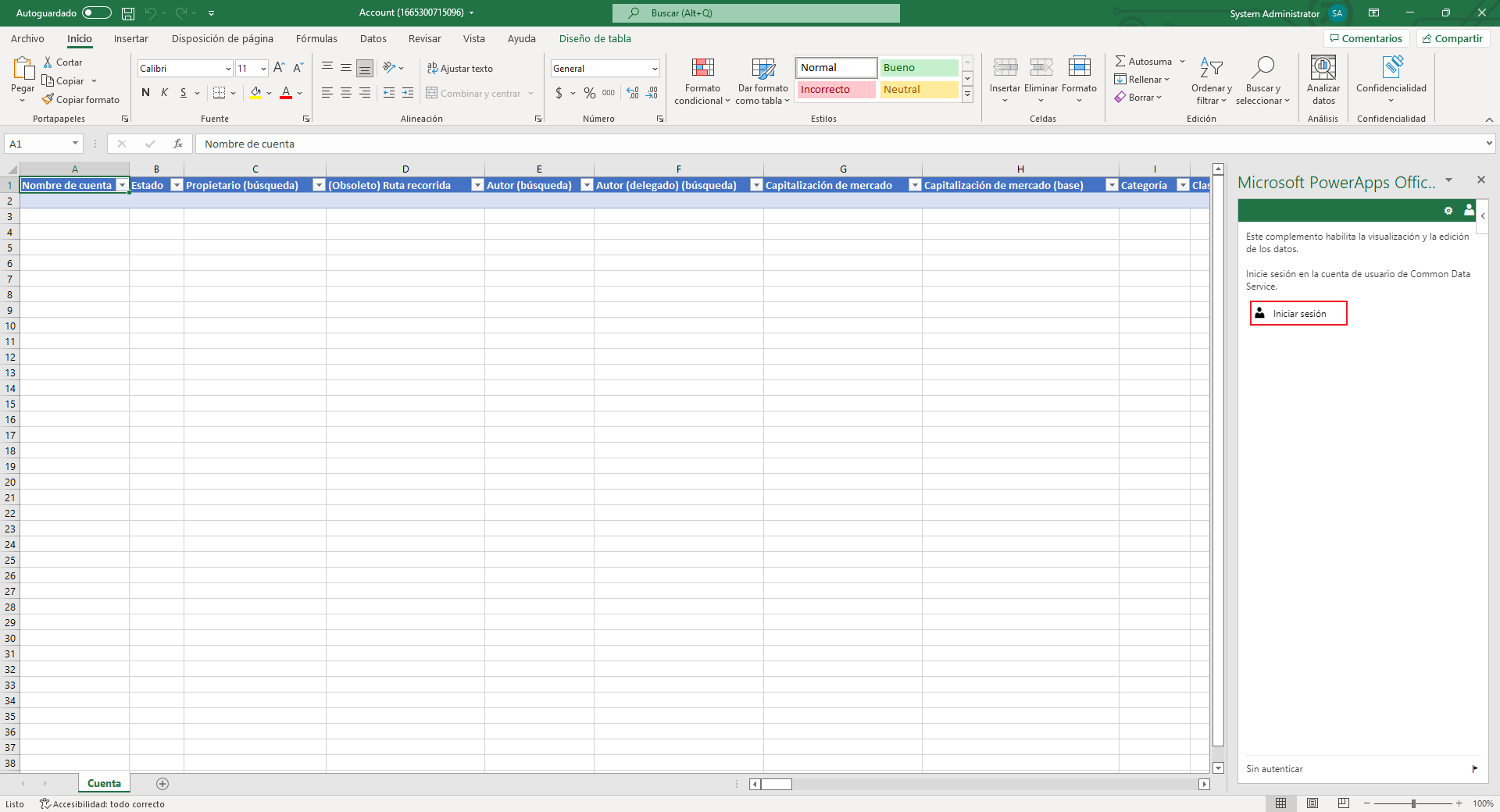Open Propietario (búsqueda) filter dropdown
The height and width of the screenshot is (812, 1500).
point(319,185)
